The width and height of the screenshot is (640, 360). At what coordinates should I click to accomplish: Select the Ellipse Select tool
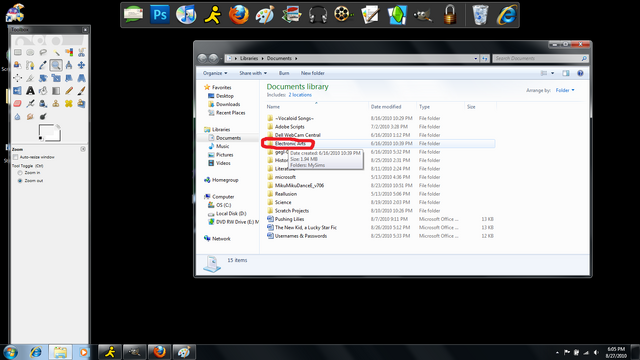click(30, 52)
